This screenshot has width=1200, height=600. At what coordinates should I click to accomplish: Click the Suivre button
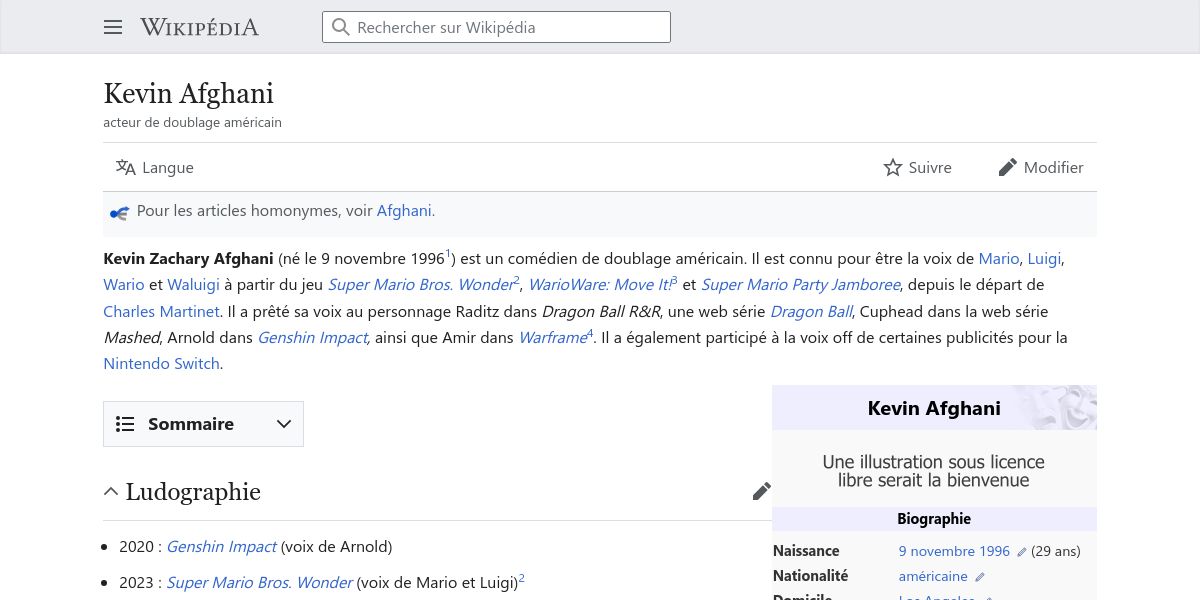[x=918, y=167]
